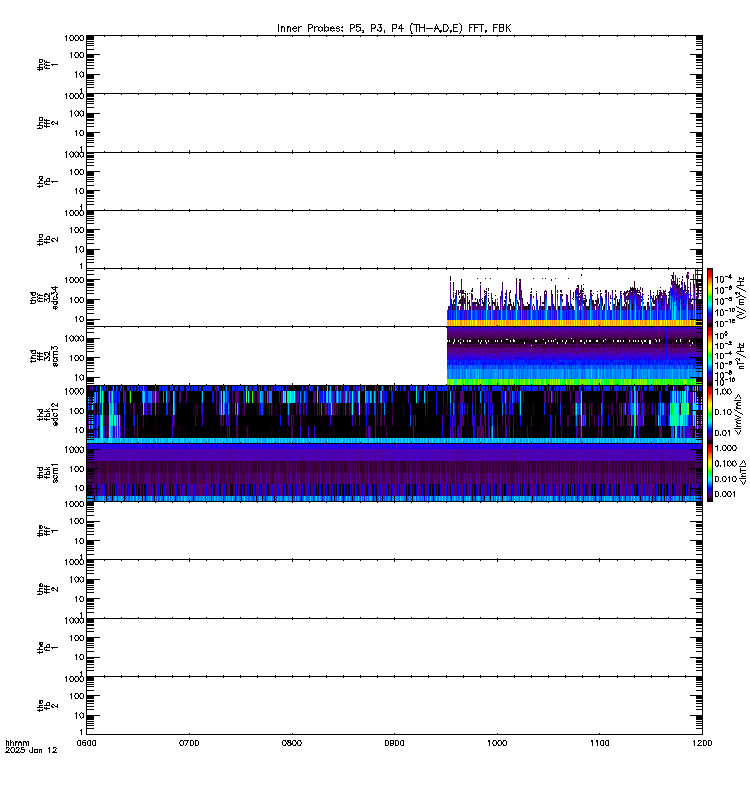This screenshot has height=800, width=750.
Task: Click the '0.10' edc12 color bar tick value
Action: [x=723, y=412]
